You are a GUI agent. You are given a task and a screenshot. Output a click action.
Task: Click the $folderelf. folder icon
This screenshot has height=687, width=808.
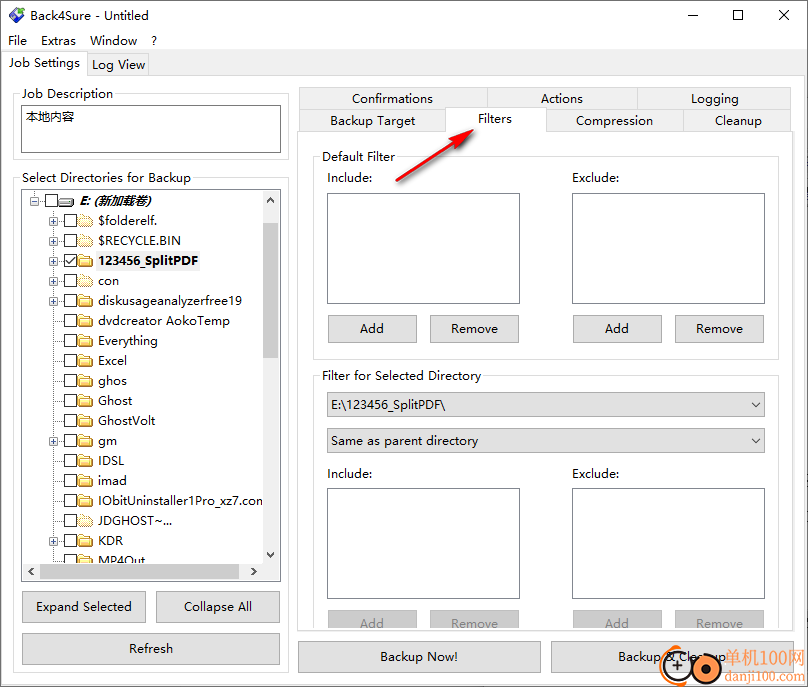click(86, 221)
